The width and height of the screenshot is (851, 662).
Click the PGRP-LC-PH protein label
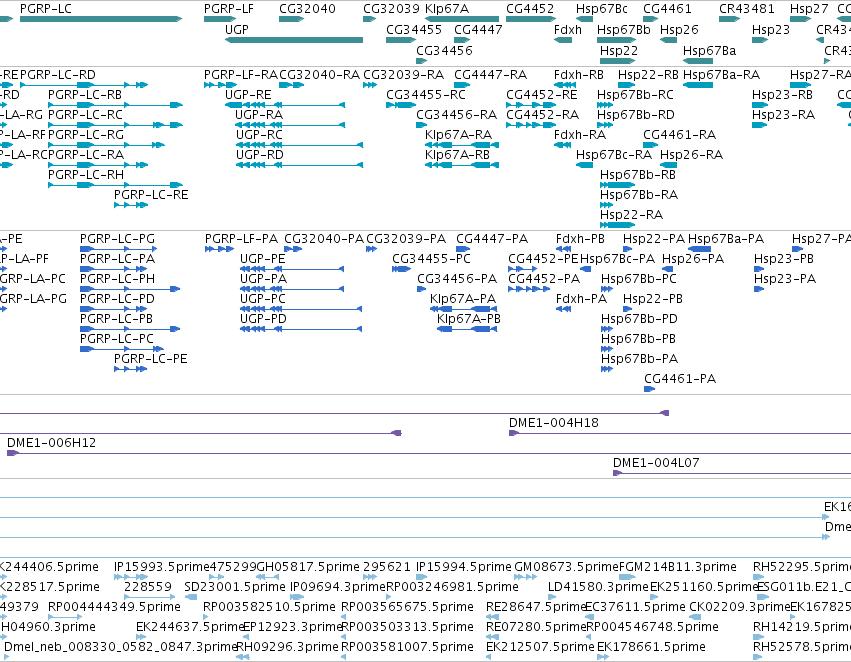pyautogui.click(x=117, y=279)
